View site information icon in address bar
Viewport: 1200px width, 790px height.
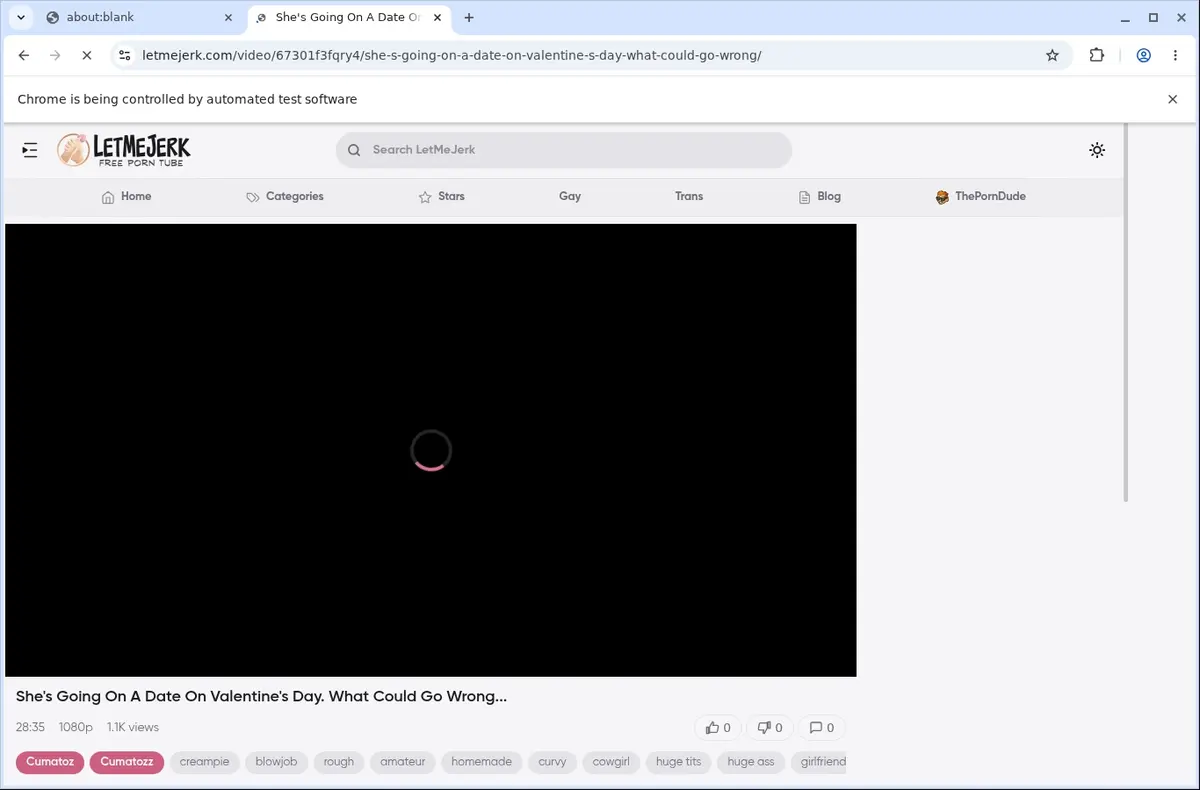click(x=124, y=55)
